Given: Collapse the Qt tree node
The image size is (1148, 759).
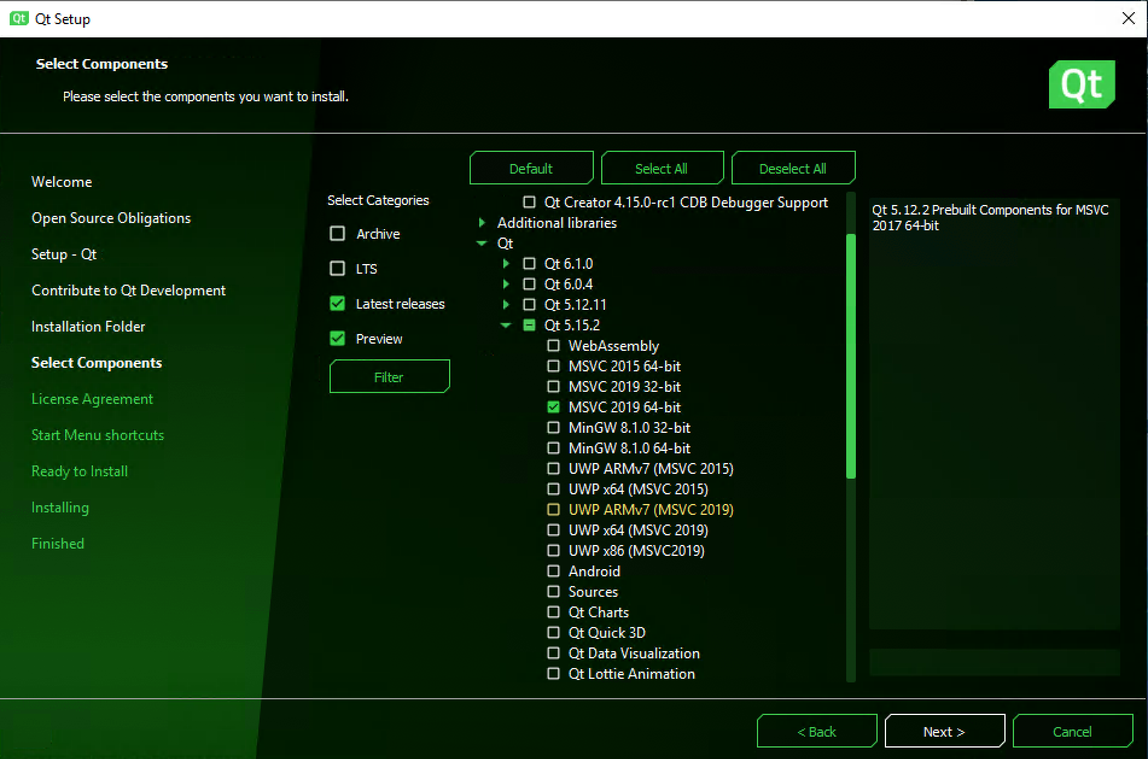Looking at the screenshot, I should (x=482, y=243).
